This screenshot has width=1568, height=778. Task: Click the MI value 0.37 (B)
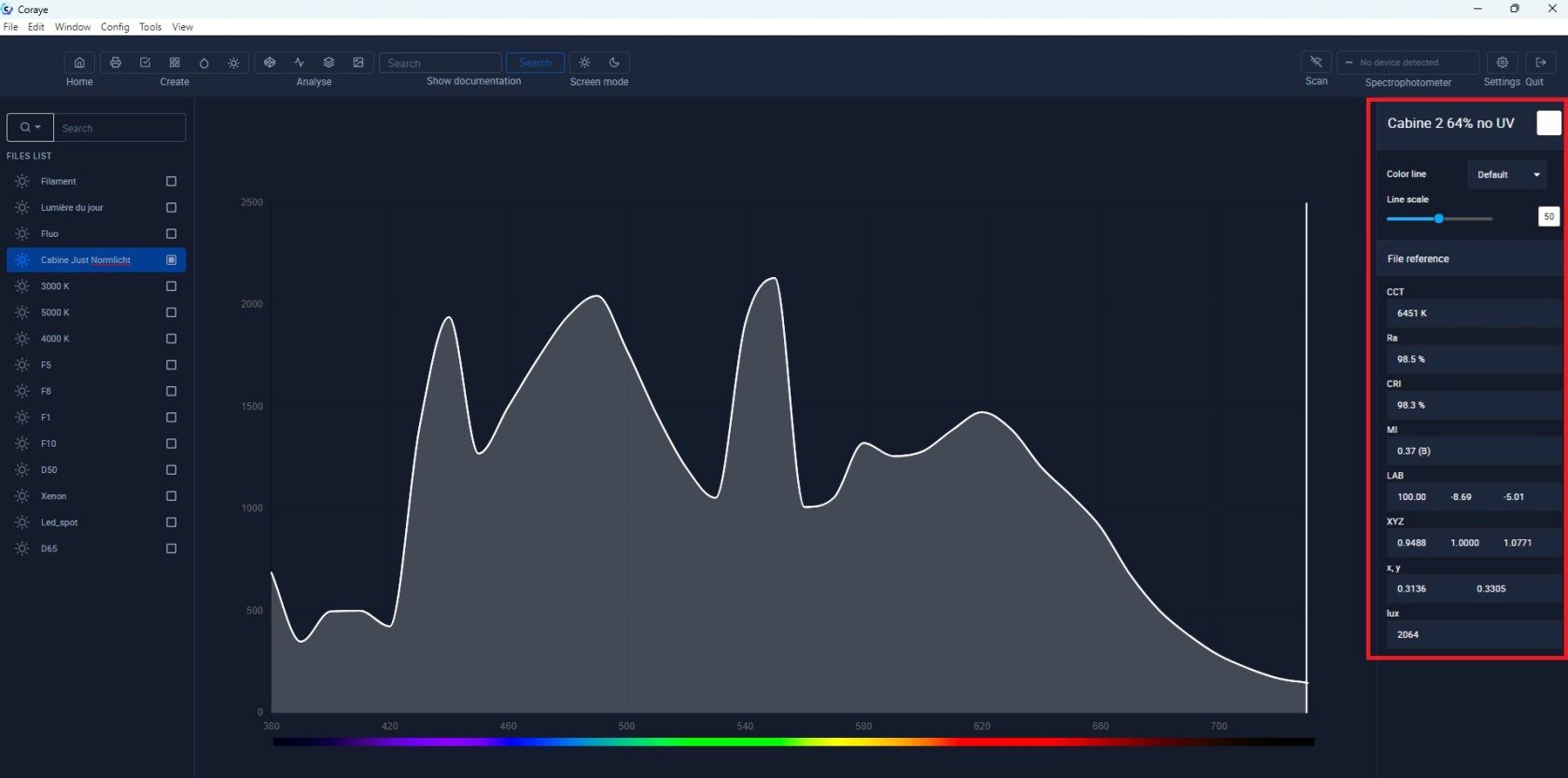(1473, 451)
